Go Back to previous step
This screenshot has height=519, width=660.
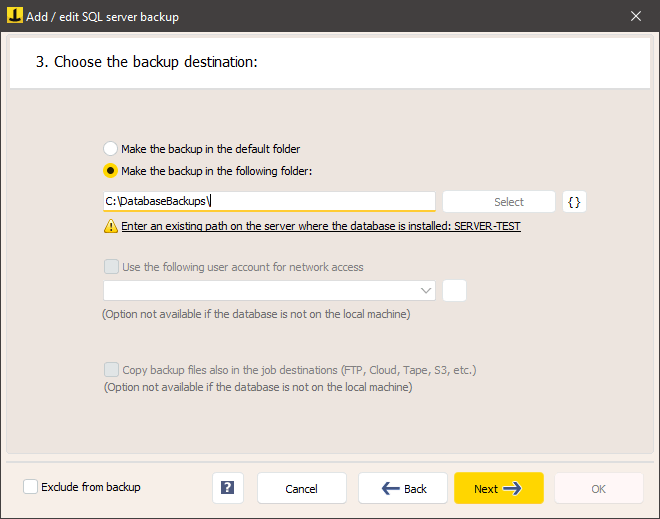click(x=403, y=488)
